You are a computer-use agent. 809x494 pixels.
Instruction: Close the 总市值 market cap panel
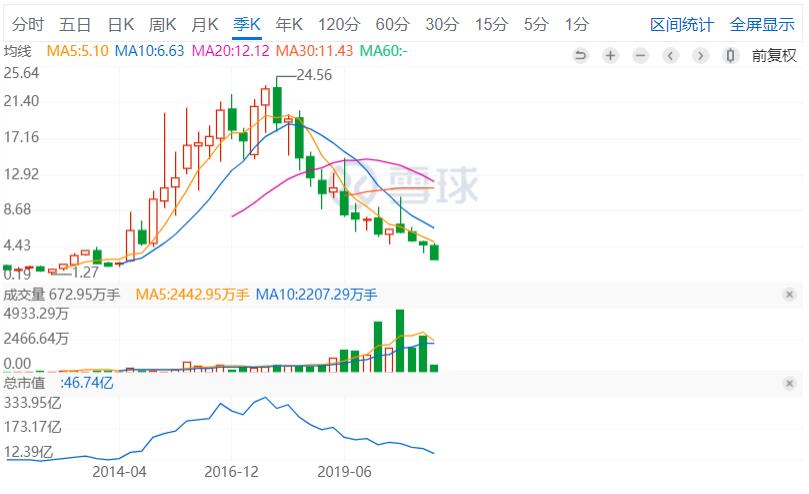pos(789,384)
